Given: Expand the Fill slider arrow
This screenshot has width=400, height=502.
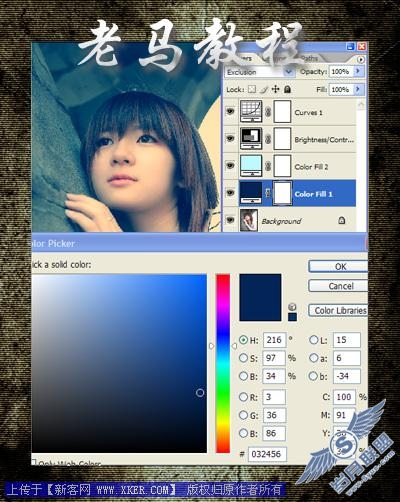Looking at the screenshot, I should tap(358, 89).
